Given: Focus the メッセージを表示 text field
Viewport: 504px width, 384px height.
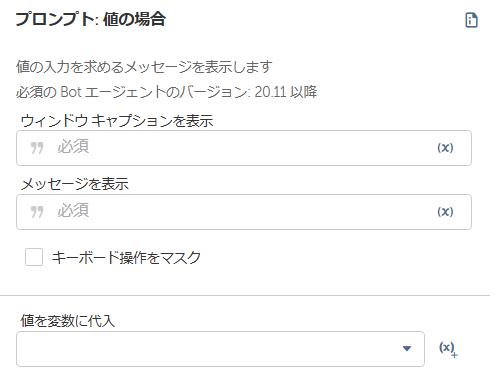Looking at the screenshot, I should pyautogui.click(x=244, y=212).
